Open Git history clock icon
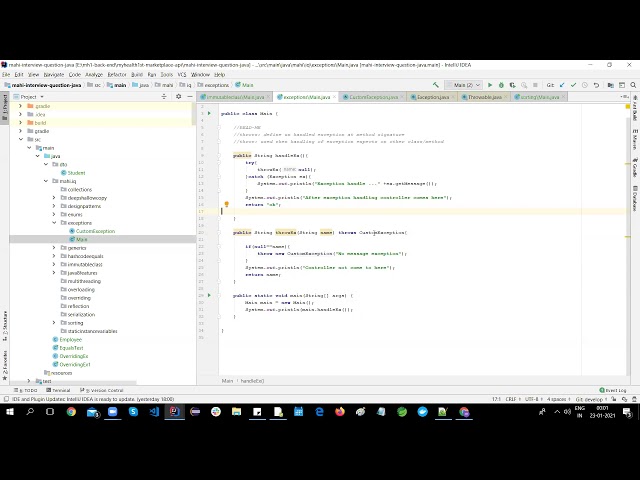The width and height of the screenshot is (640, 480). 584,85
